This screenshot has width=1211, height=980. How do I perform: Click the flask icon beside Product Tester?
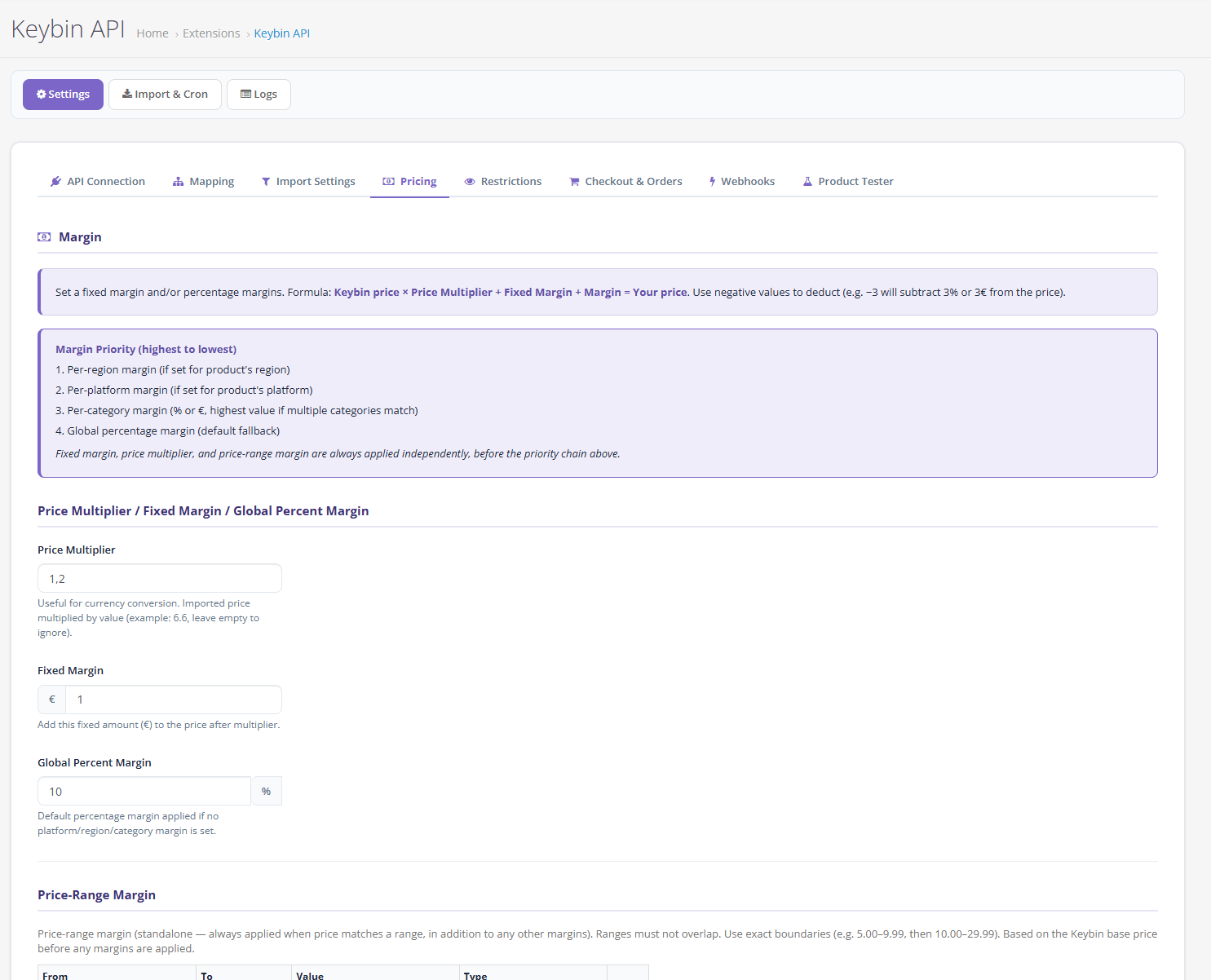[x=807, y=182]
